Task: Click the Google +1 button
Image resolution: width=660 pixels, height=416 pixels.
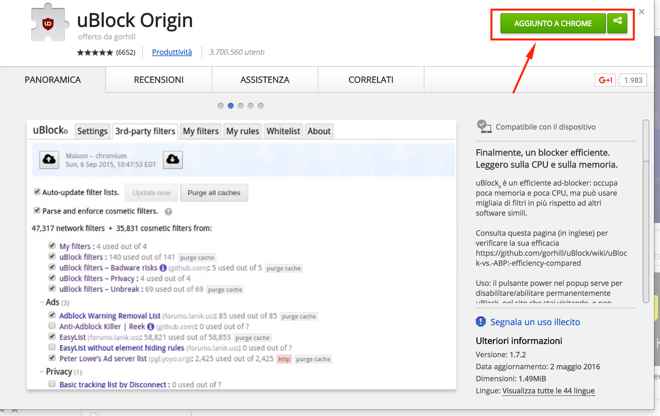Action: point(605,80)
